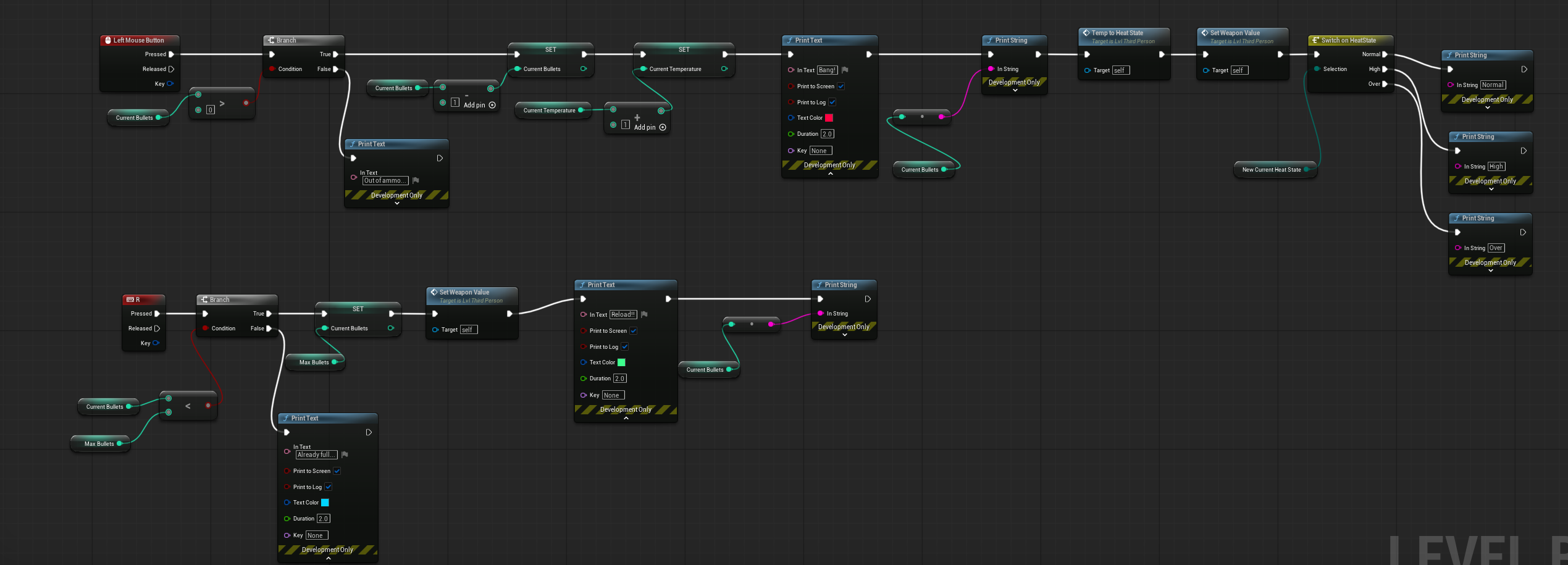Image resolution: width=1568 pixels, height=565 pixels.
Task: Click the function icon of the Bang! Print Text node
Action: tap(790, 41)
